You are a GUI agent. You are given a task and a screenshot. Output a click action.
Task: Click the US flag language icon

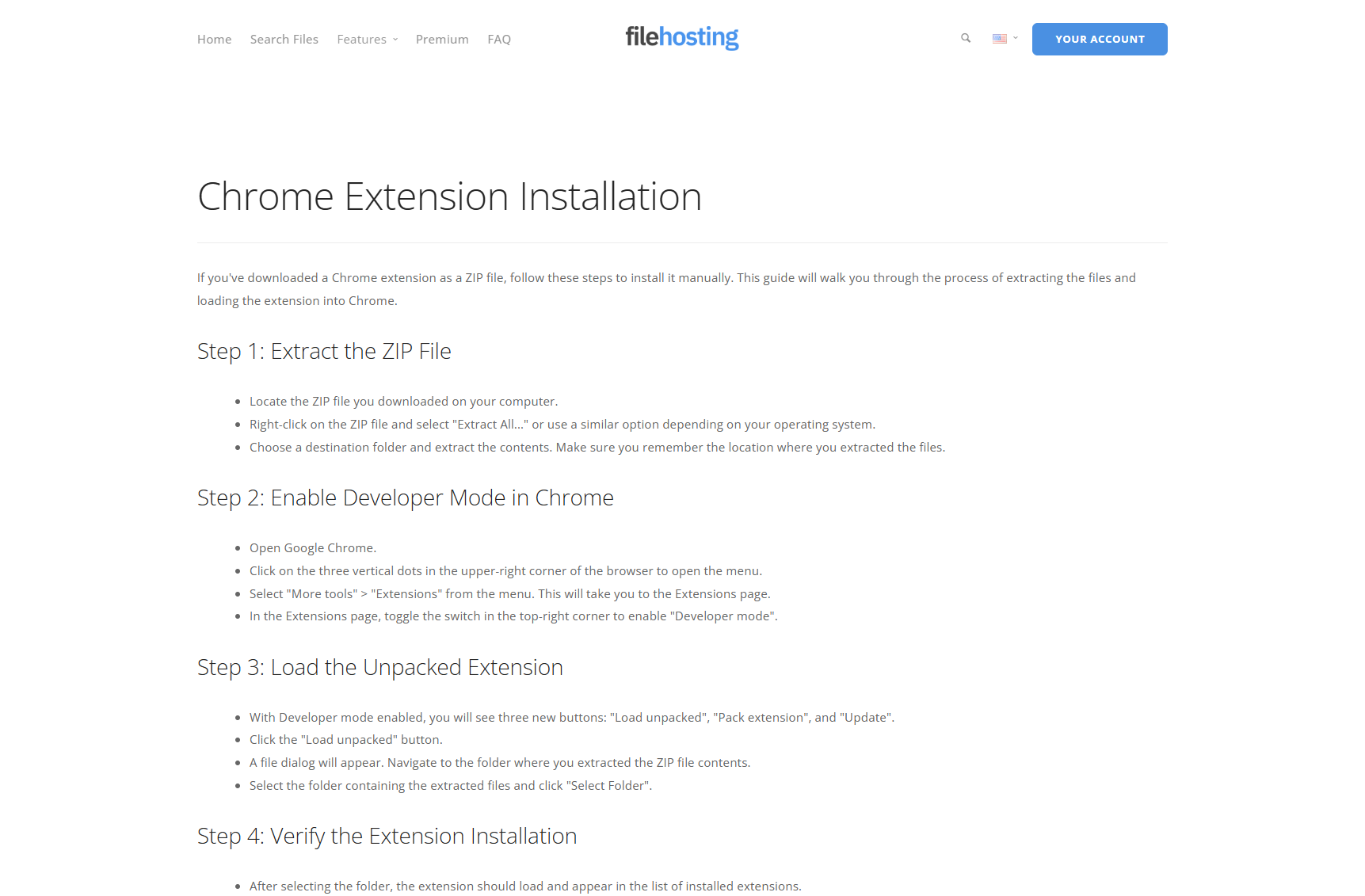click(999, 39)
